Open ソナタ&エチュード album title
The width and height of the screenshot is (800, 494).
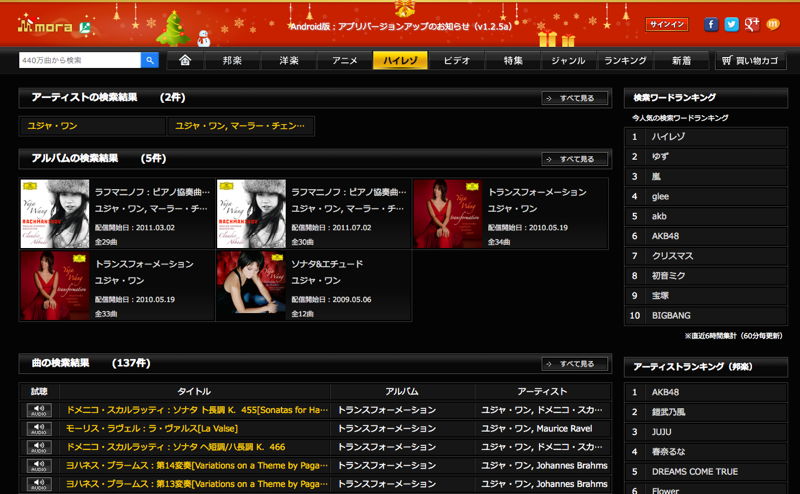coord(327,264)
